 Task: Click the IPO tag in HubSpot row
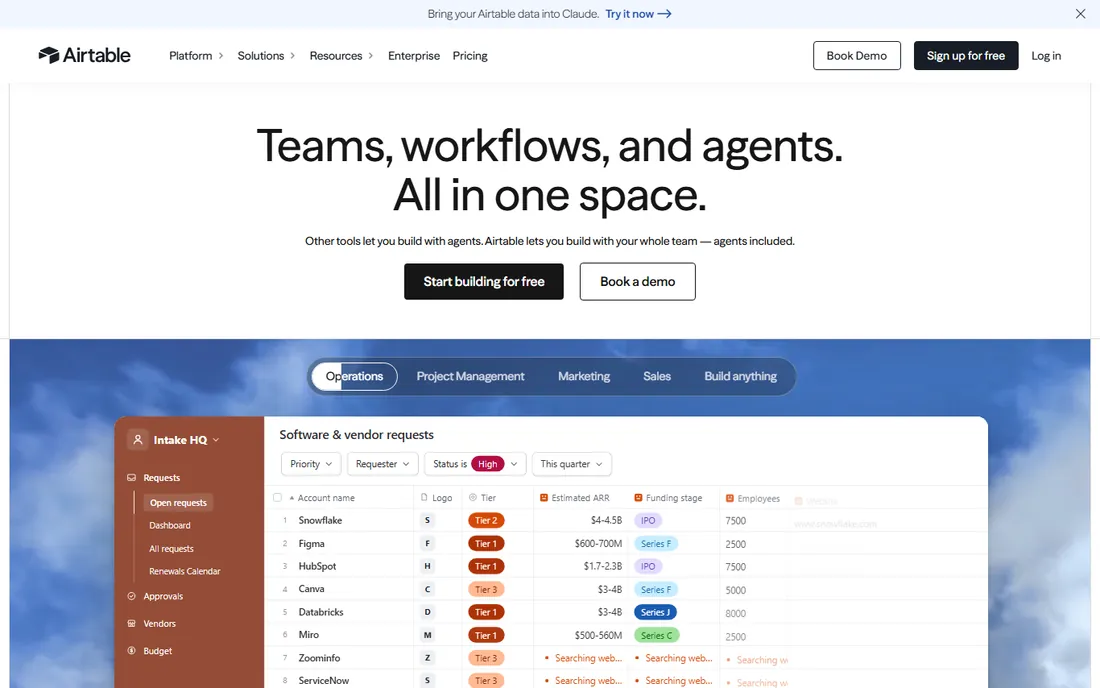click(x=648, y=566)
